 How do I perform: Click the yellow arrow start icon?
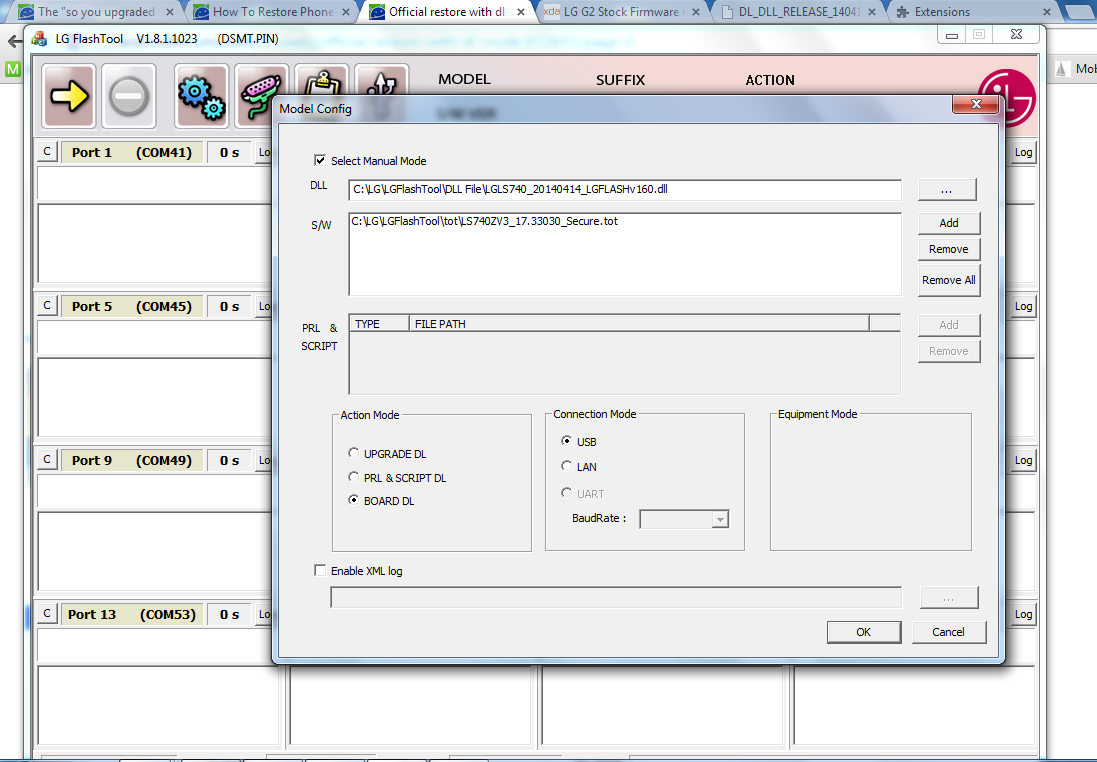click(x=69, y=96)
